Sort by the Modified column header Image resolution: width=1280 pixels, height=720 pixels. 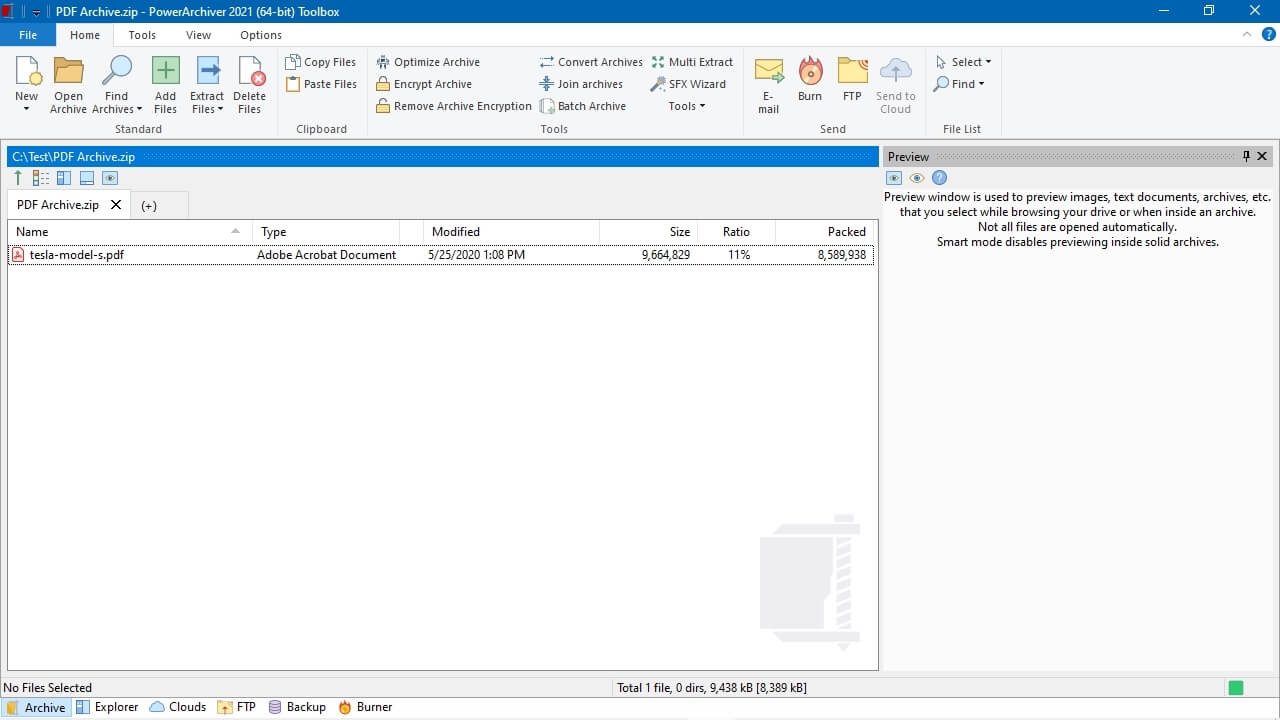[511, 232]
